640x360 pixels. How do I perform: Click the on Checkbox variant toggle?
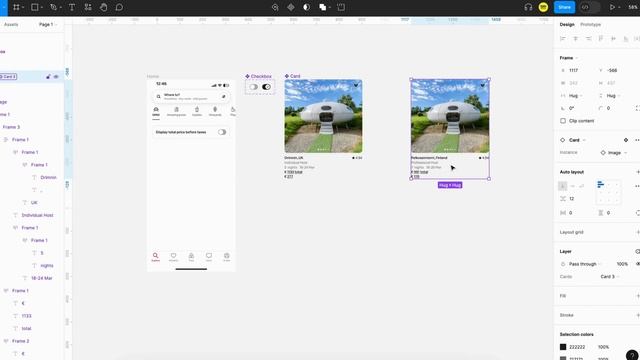267,87
